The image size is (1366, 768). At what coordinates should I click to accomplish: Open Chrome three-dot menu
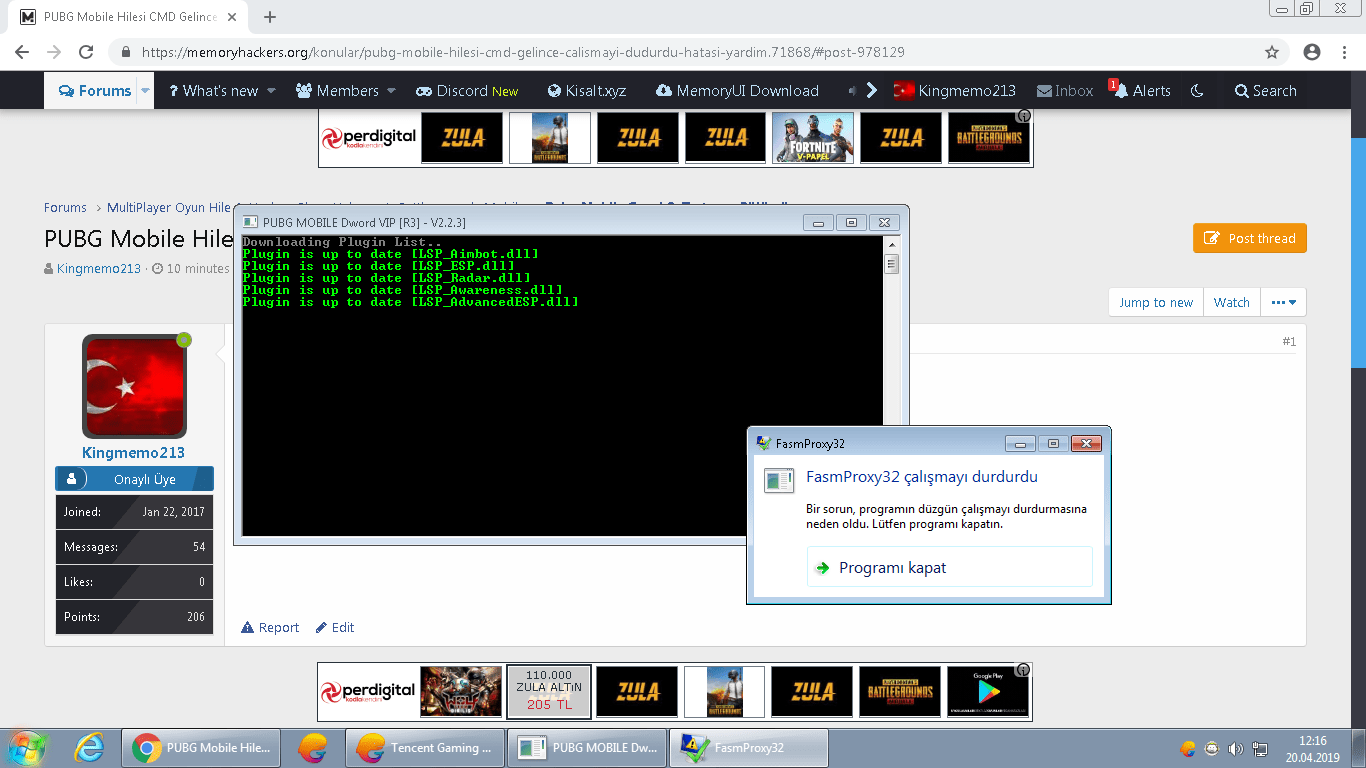[1344, 52]
